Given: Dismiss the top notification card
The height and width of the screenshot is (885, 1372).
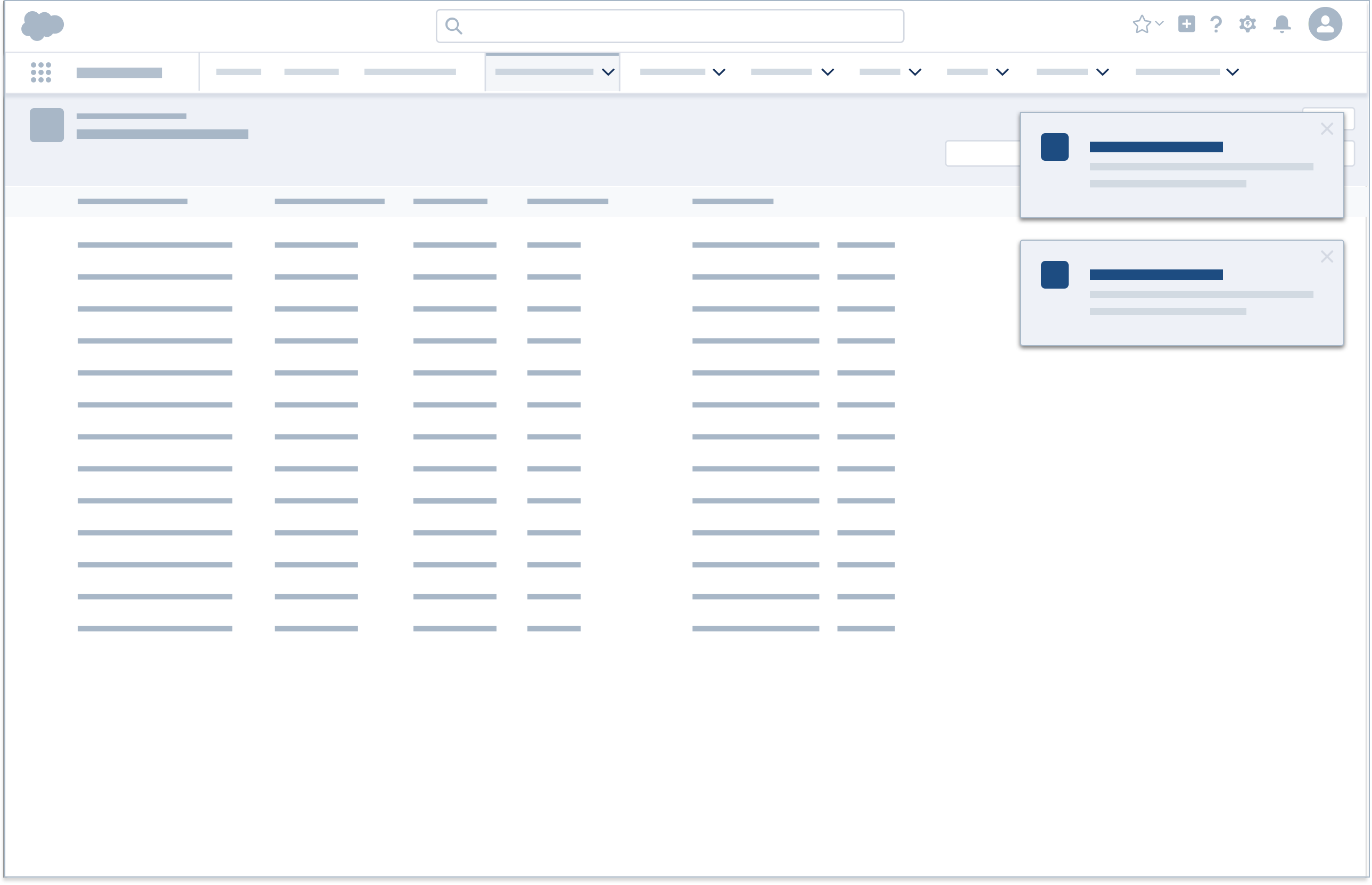Looking at the screenshot, I should click(x=1327, y=128).
